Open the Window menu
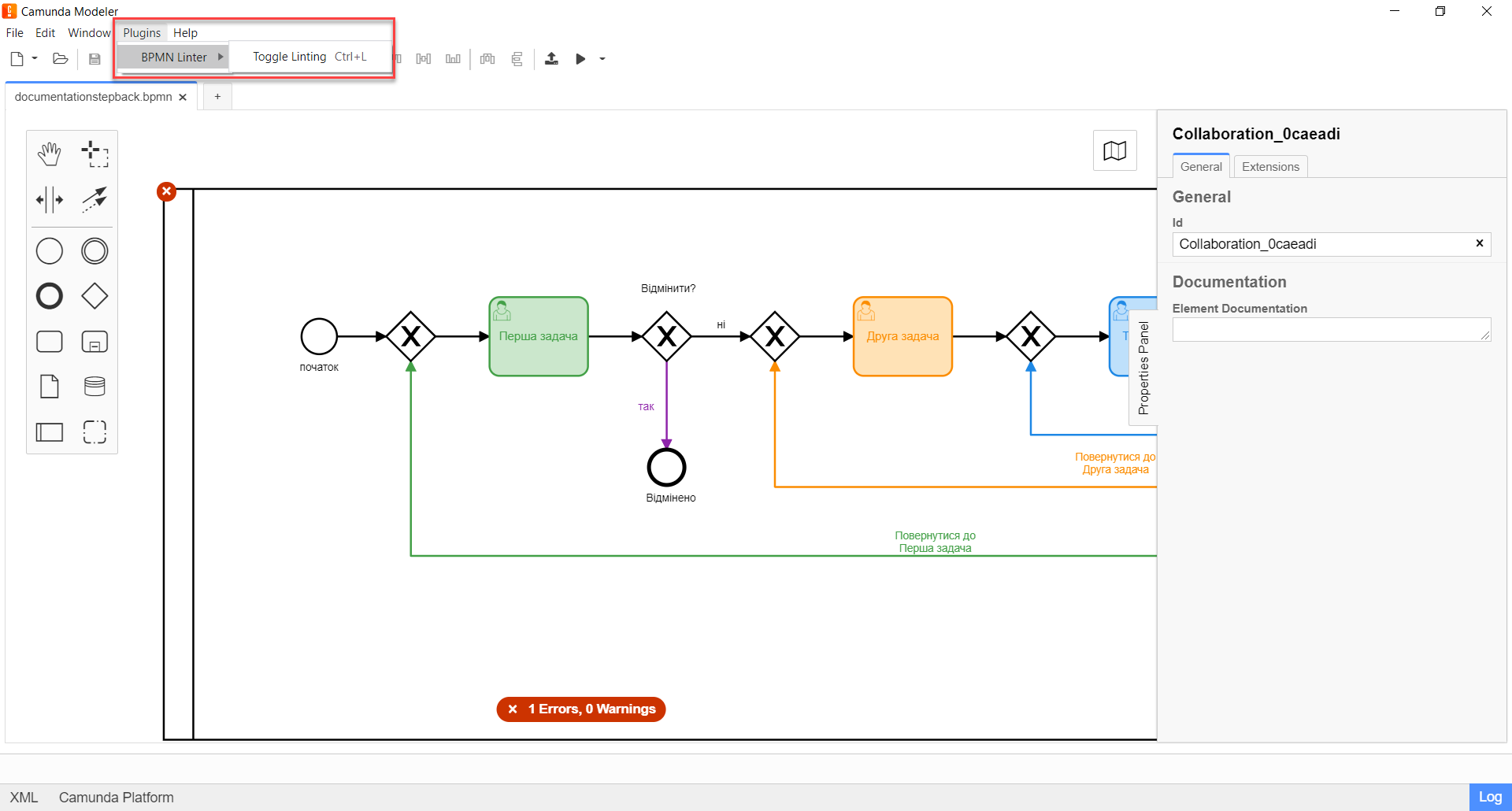Screen dimensions: 1512x811 pyautogui.click(x=89, y=33)
